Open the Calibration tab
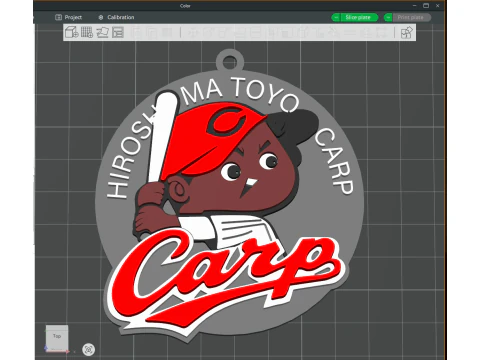The image size is (480, 360). tap(116, 17)
